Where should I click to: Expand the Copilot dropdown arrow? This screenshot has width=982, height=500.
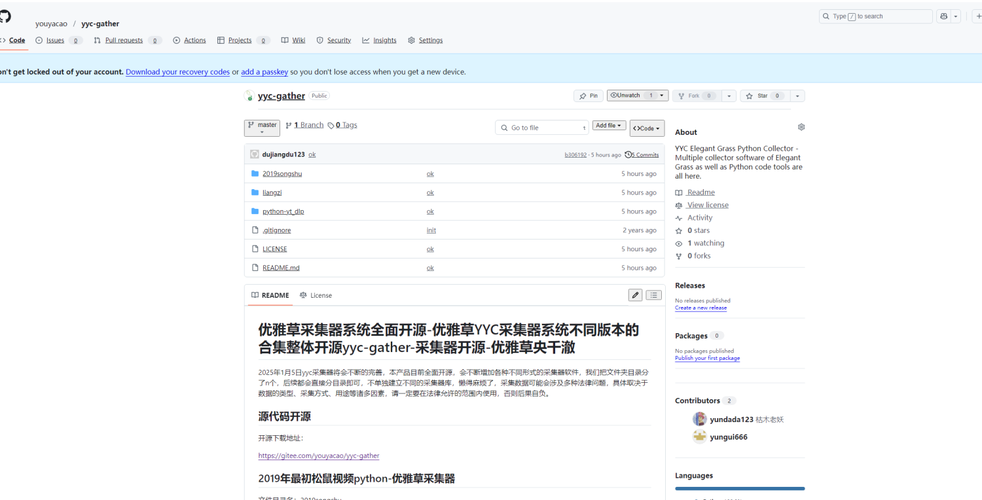[956, 16]
